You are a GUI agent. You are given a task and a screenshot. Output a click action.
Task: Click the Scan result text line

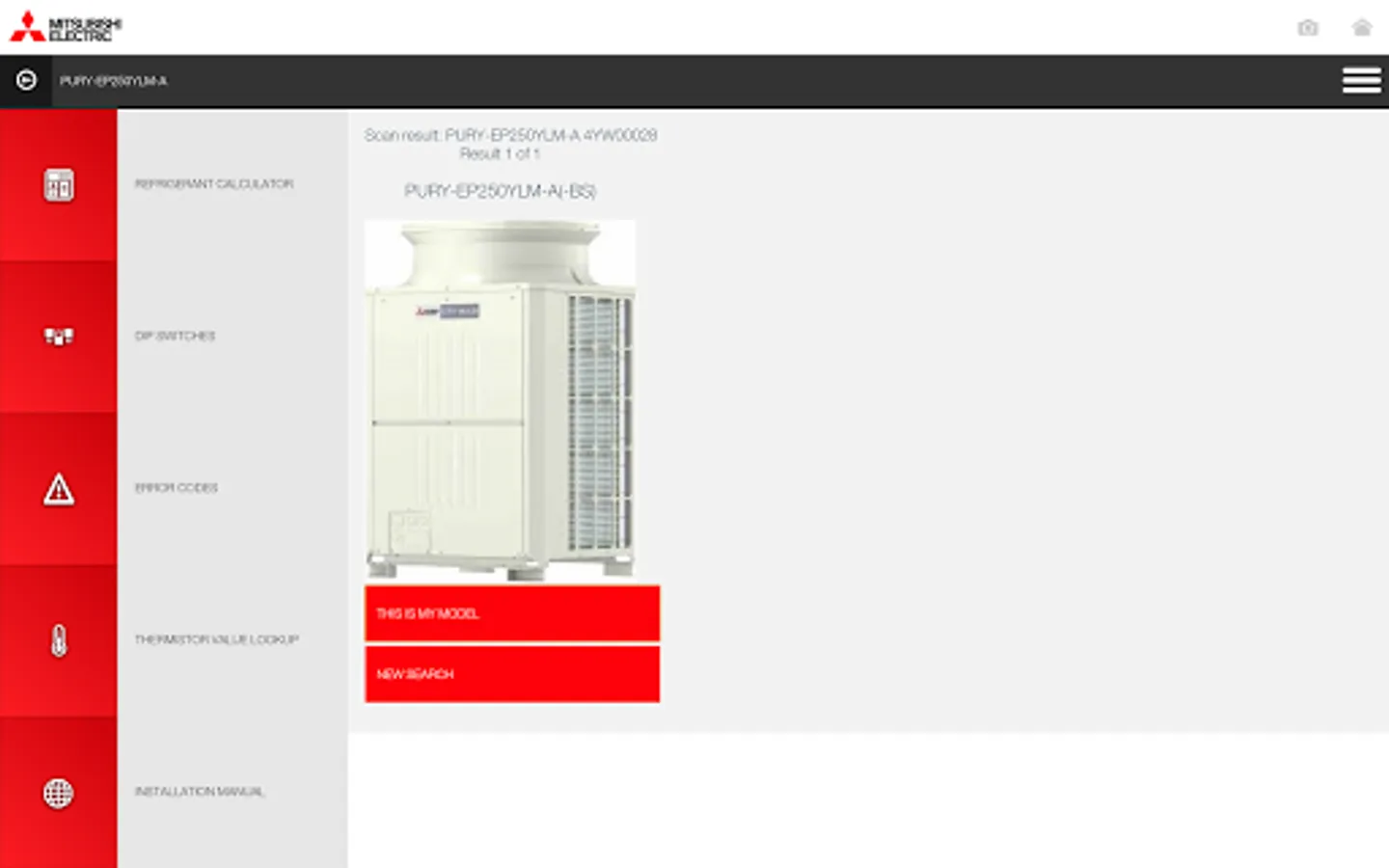pyautogui.click(x=510, y=135)
